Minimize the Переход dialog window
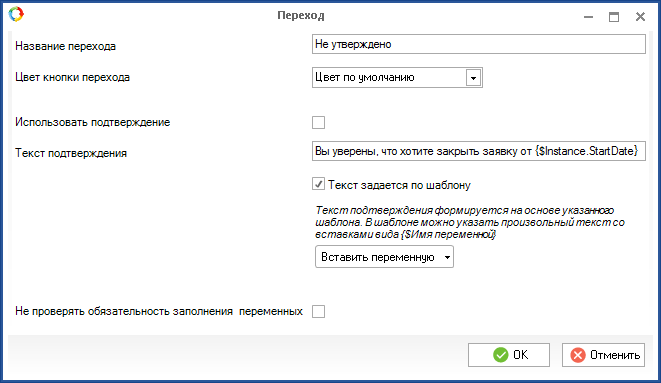 [588, 17]
